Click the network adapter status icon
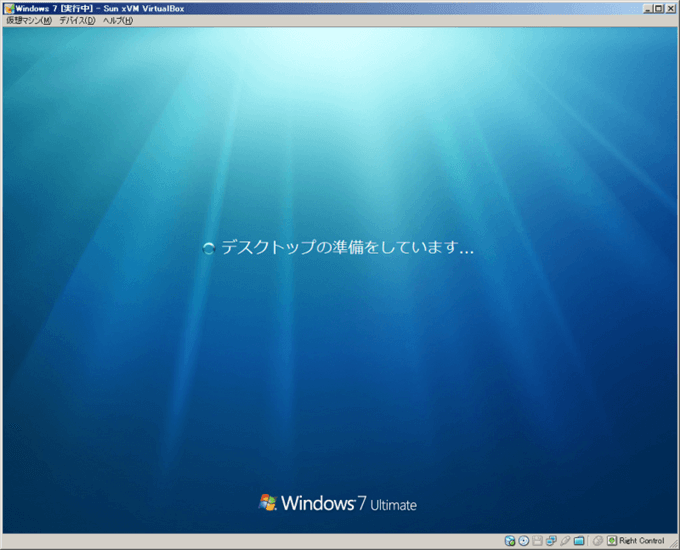The image size is (680, 550). coord(552,541)
